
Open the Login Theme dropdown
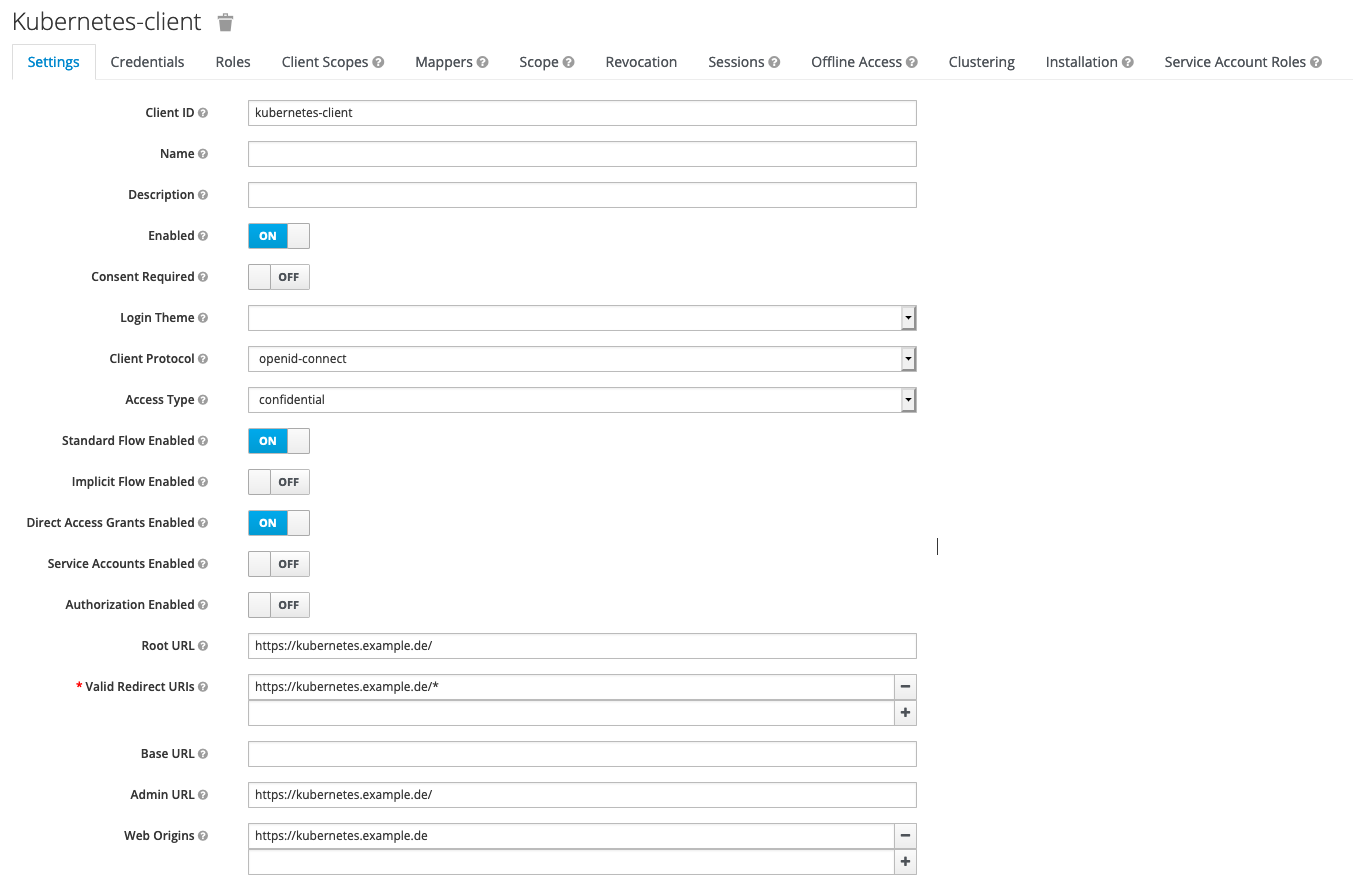(582, 318)
